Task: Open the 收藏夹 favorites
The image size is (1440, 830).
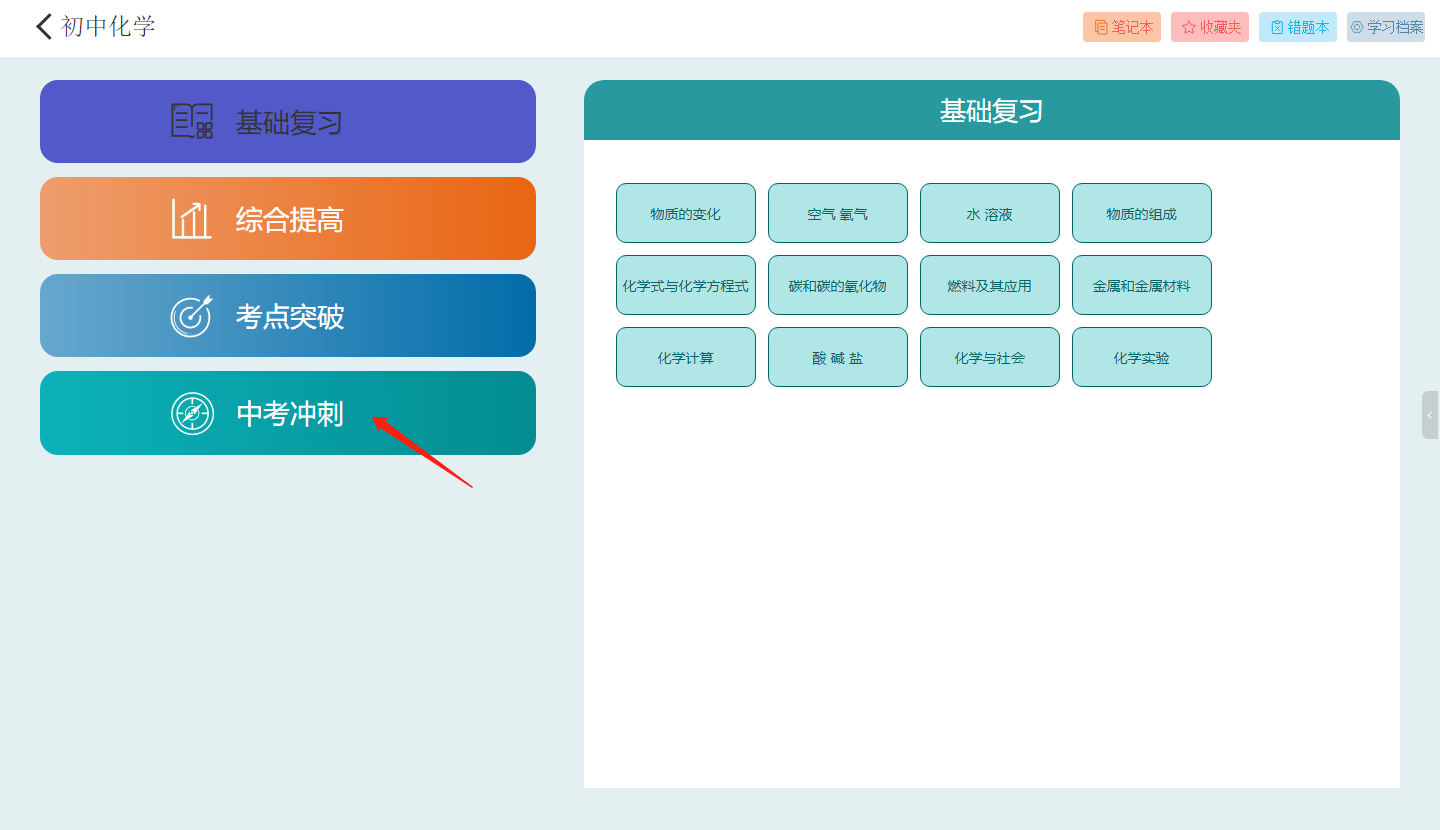Action: [1209, 27]
